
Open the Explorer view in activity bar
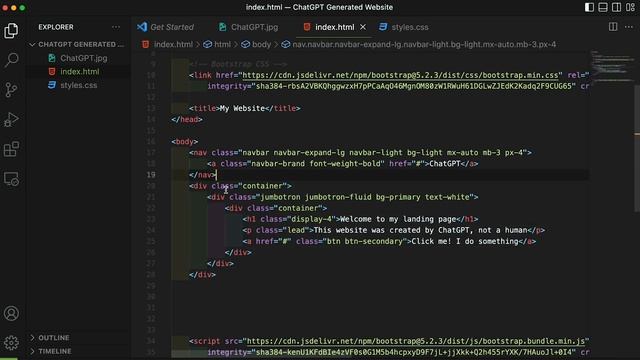11,31
